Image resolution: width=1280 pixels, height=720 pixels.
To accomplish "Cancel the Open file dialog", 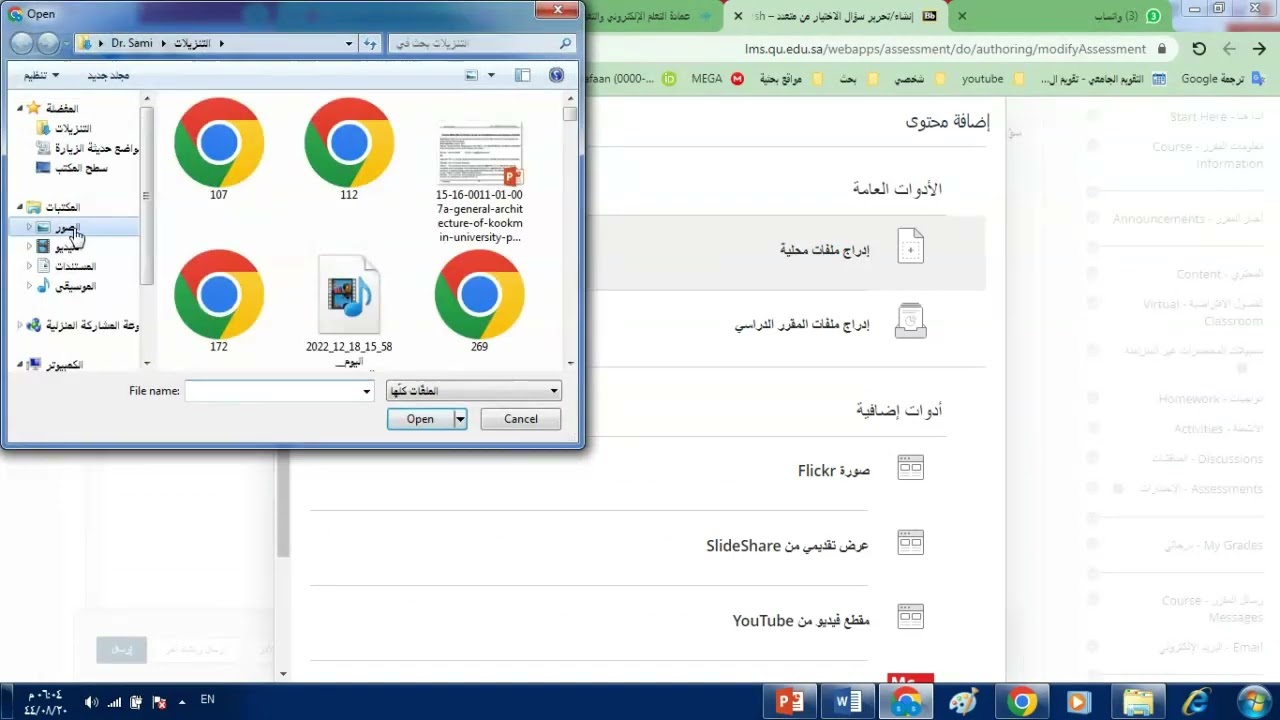I will (x=520, y=419).
